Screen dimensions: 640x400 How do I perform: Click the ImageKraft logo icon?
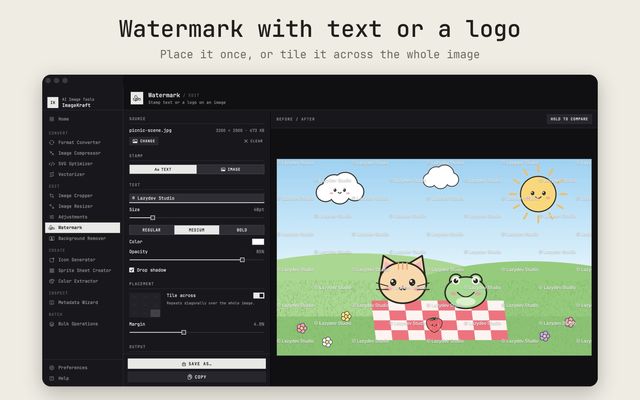(53, 102)
